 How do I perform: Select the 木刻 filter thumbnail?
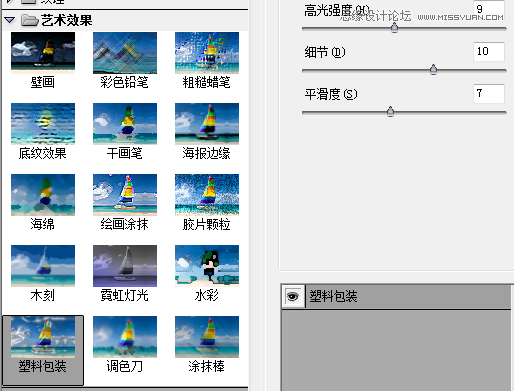point(43,266)
